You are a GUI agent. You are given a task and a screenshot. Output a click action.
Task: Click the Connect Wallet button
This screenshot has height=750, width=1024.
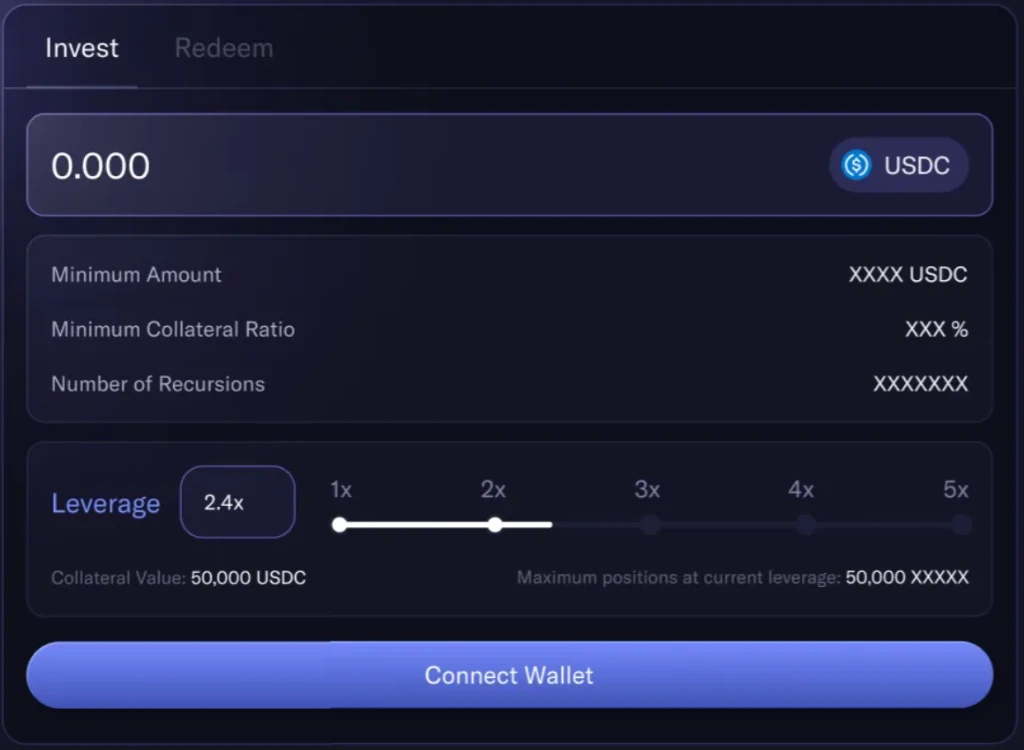coord(509,675)
